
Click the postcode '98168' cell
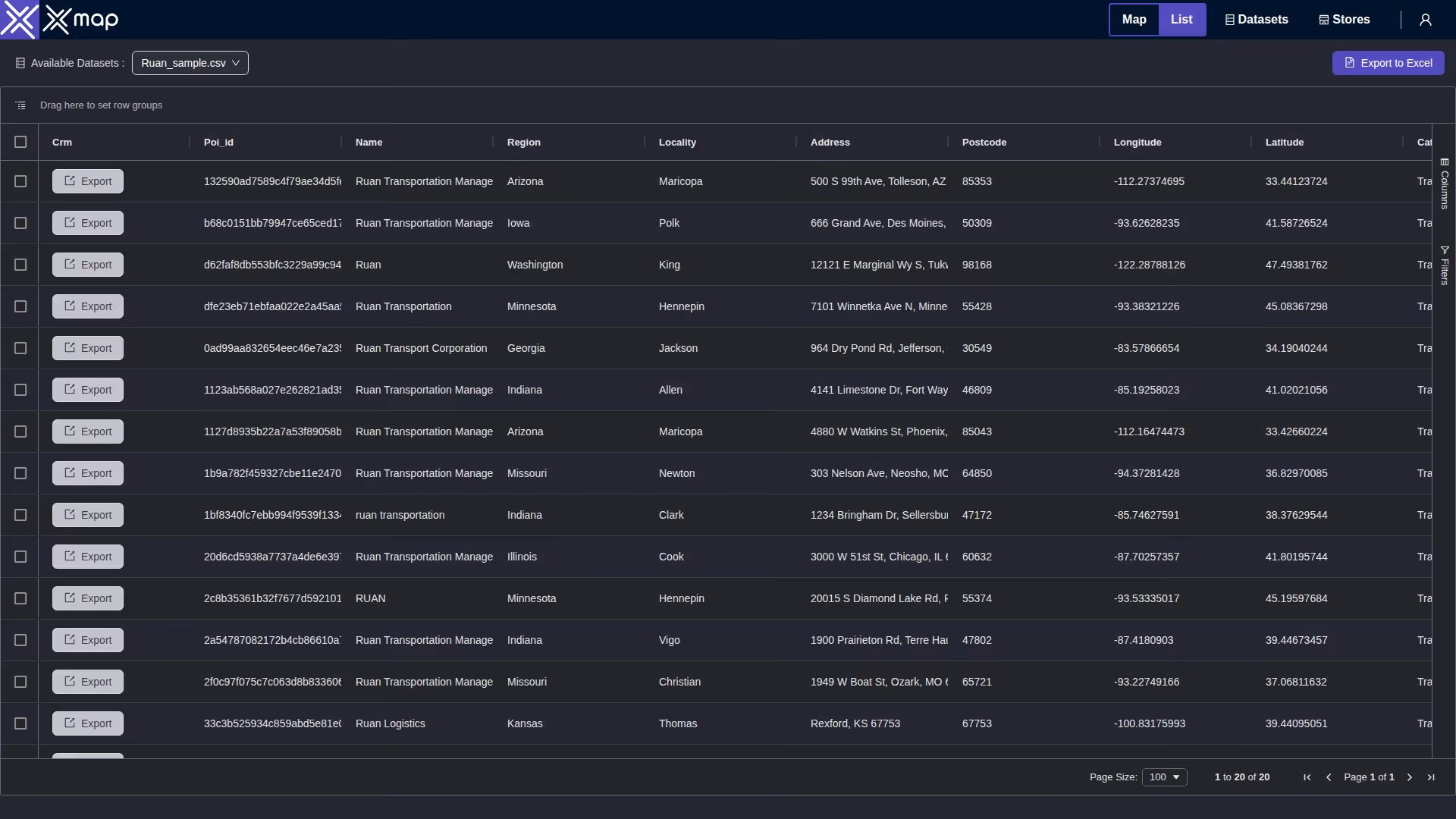977,265
